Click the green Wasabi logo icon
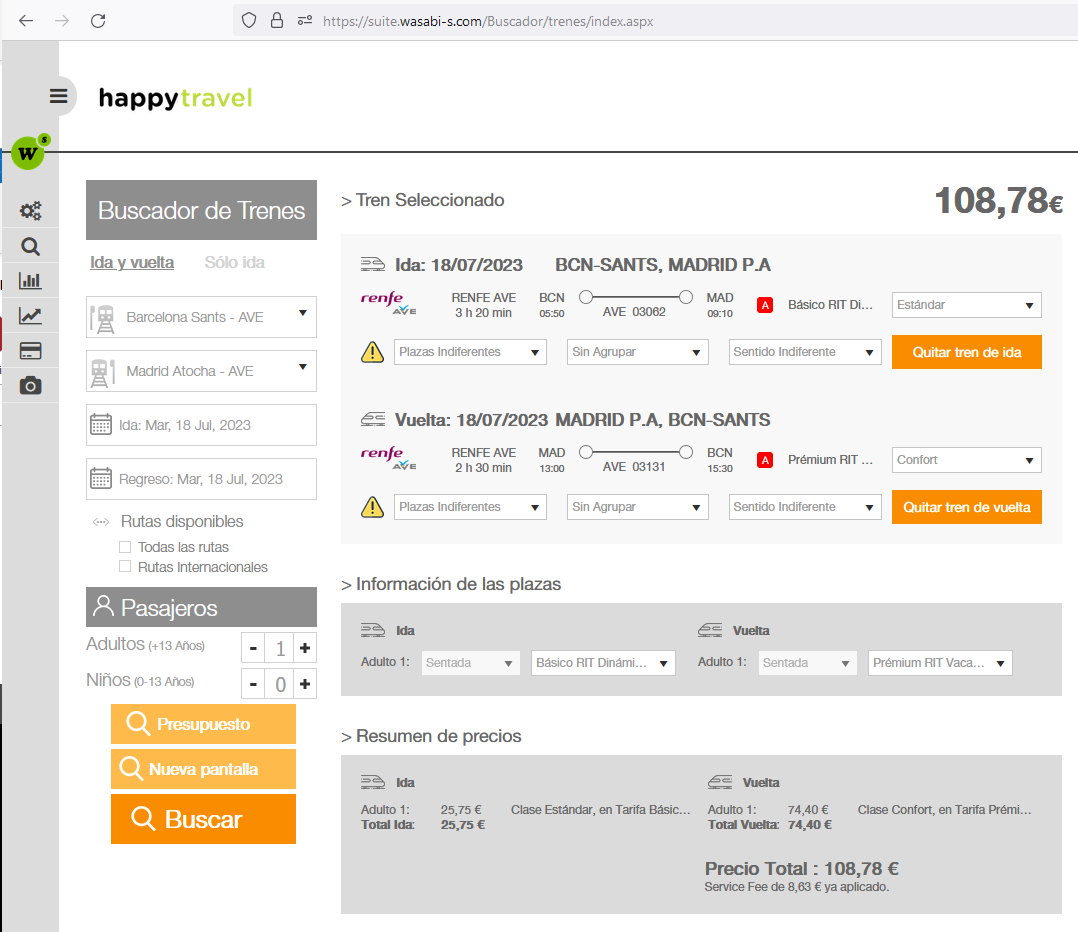The width and height of the screenshot is (1078, 932). [x=29, y=153]
